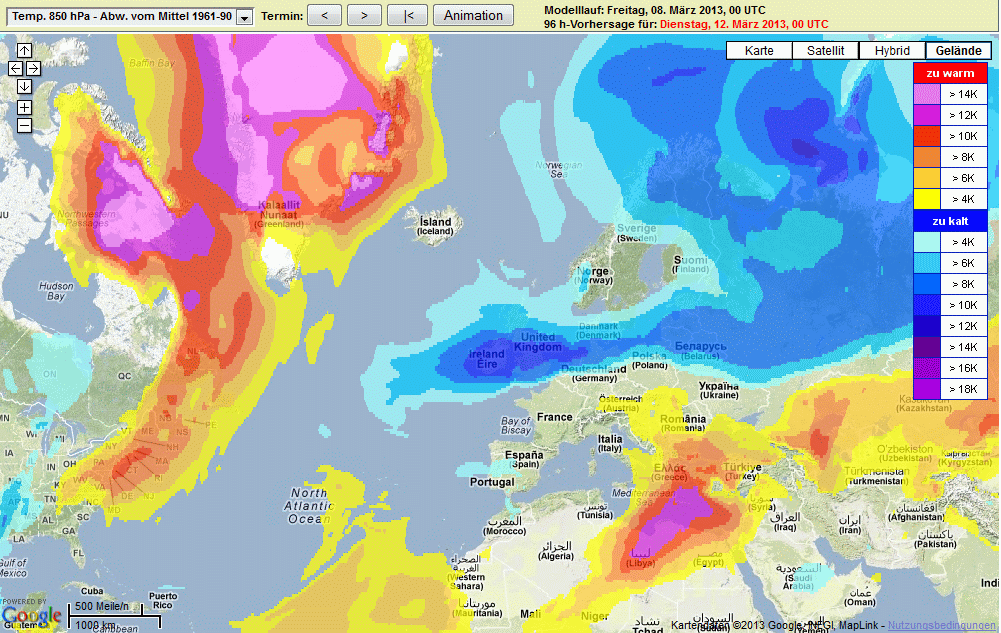
Task: Click the 'France' map label
Action: tap(554, 417)
